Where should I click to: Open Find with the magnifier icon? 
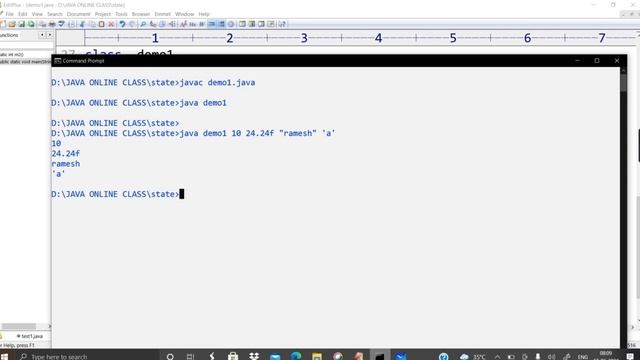coord(143,24)
